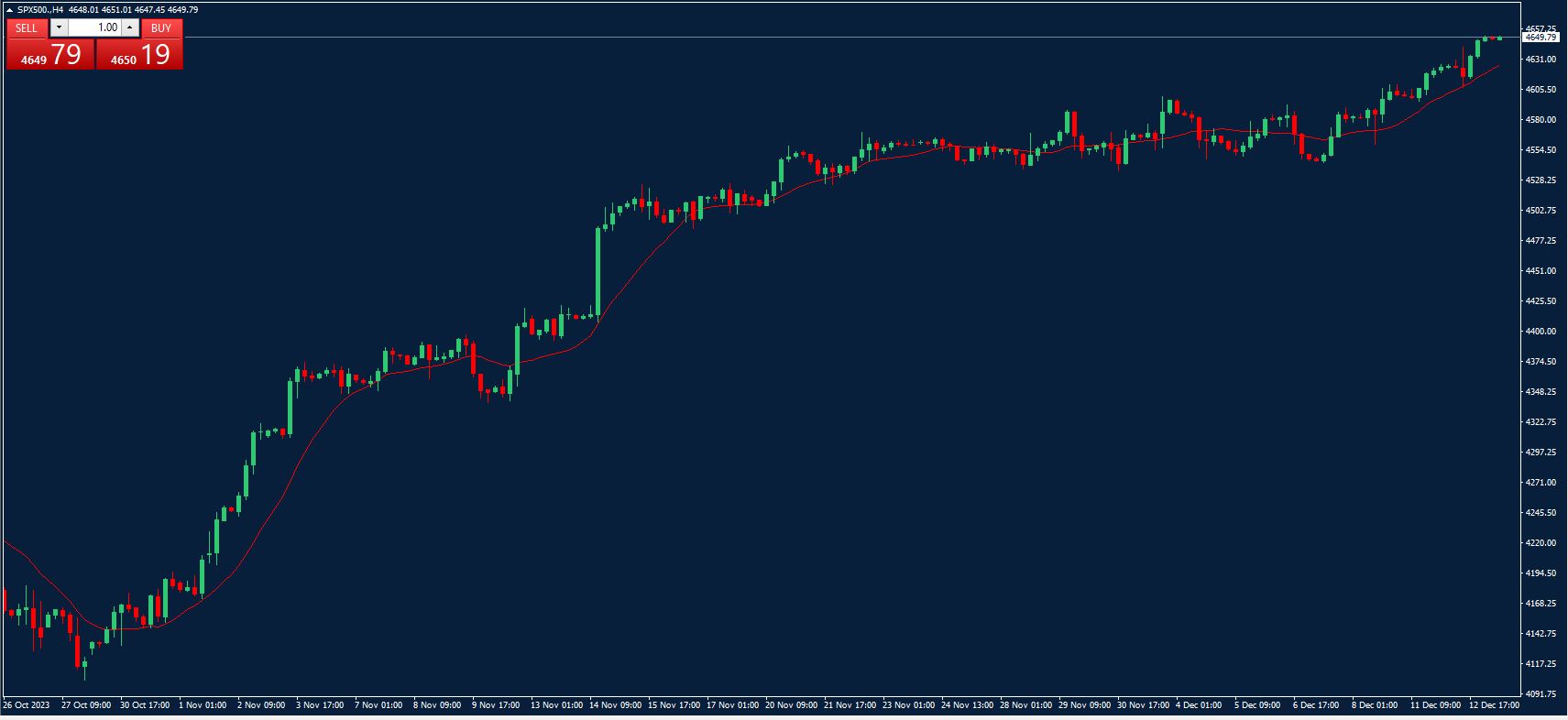Click the highlighted current price label 4649.79

pos(1541,38)
